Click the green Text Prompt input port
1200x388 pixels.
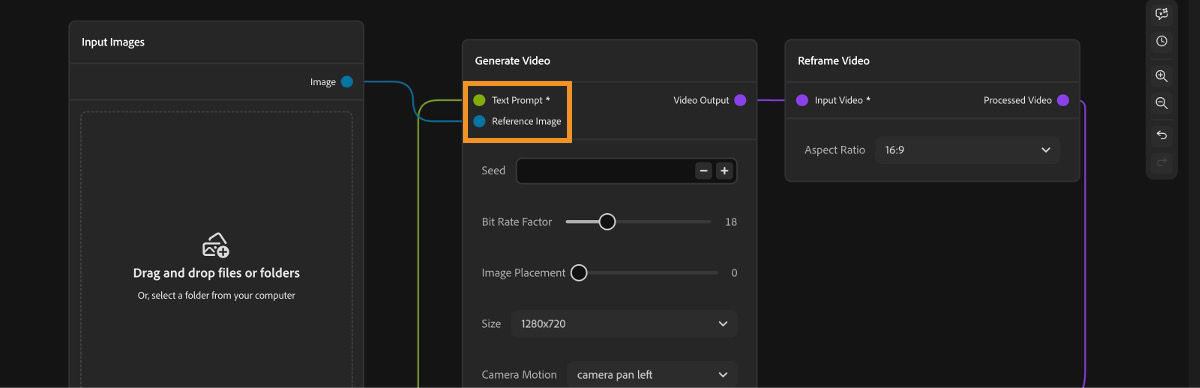pyautogui.click(x=479, y=100)
